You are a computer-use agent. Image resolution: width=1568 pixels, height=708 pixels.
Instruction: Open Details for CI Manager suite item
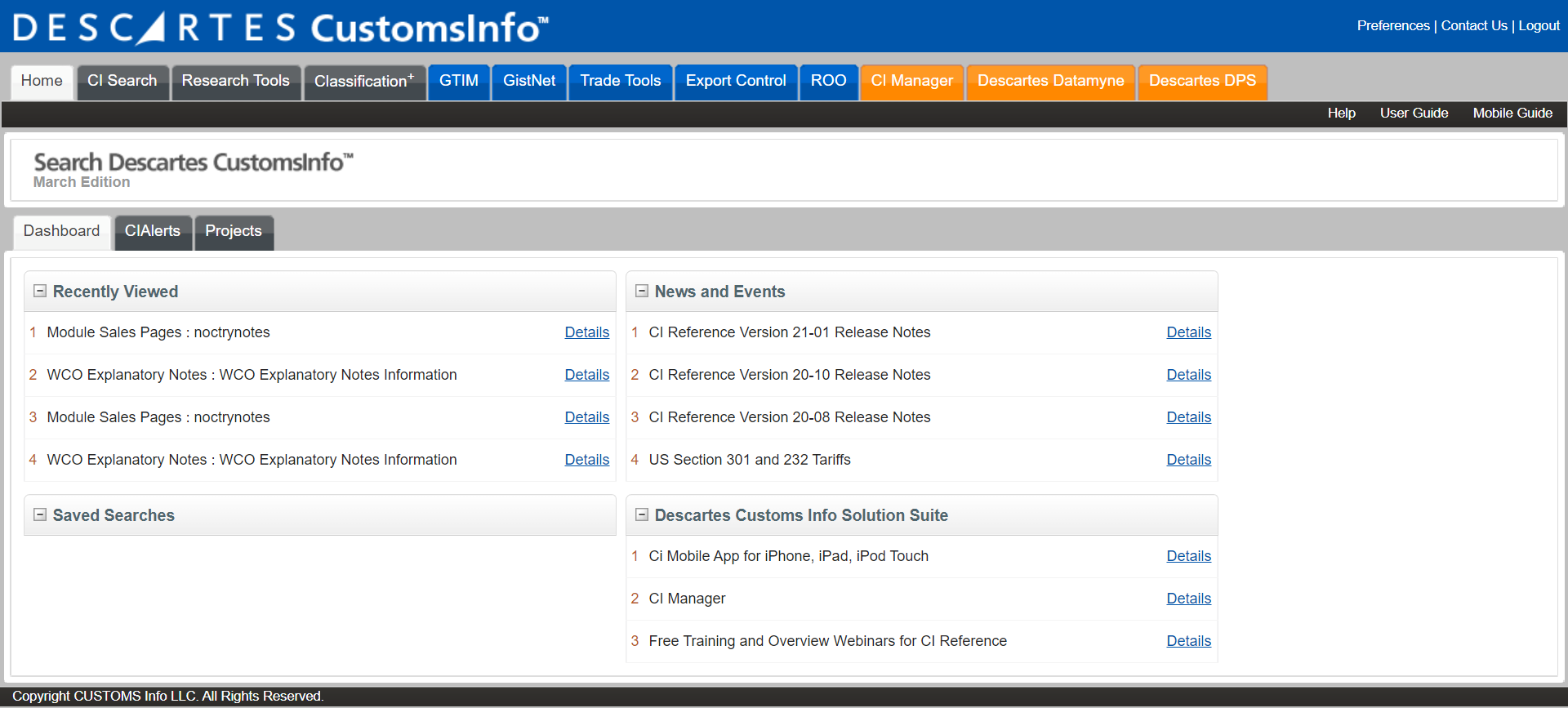tap(1189, 599)
